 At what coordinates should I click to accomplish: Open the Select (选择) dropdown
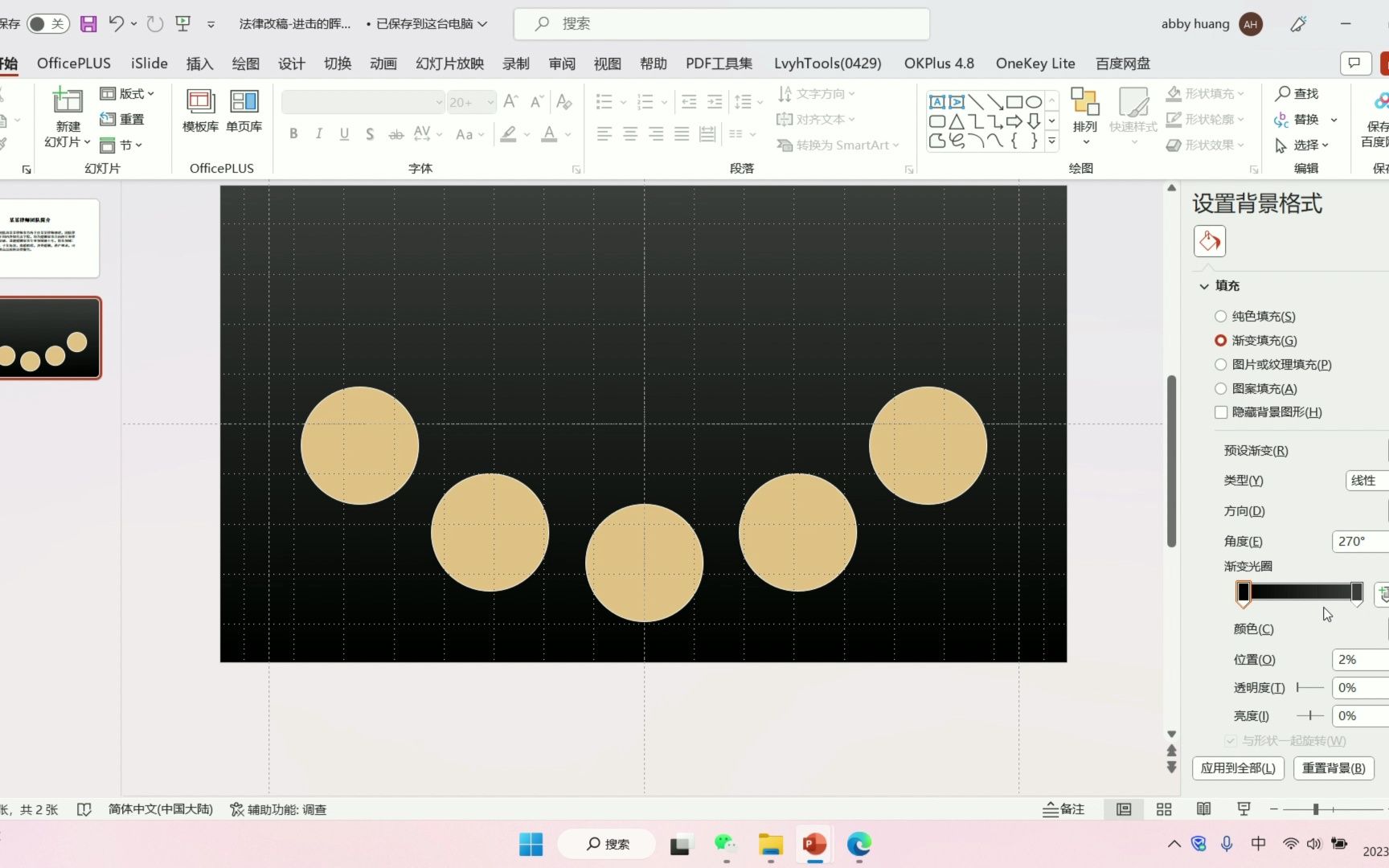[x=1303, y=145]
